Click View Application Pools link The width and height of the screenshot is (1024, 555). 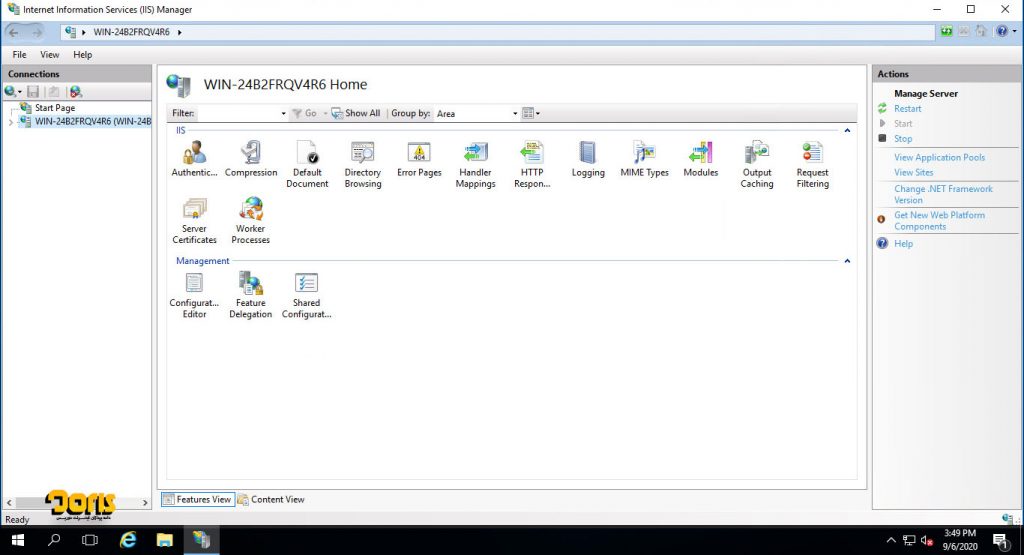[x=939, y=158]
